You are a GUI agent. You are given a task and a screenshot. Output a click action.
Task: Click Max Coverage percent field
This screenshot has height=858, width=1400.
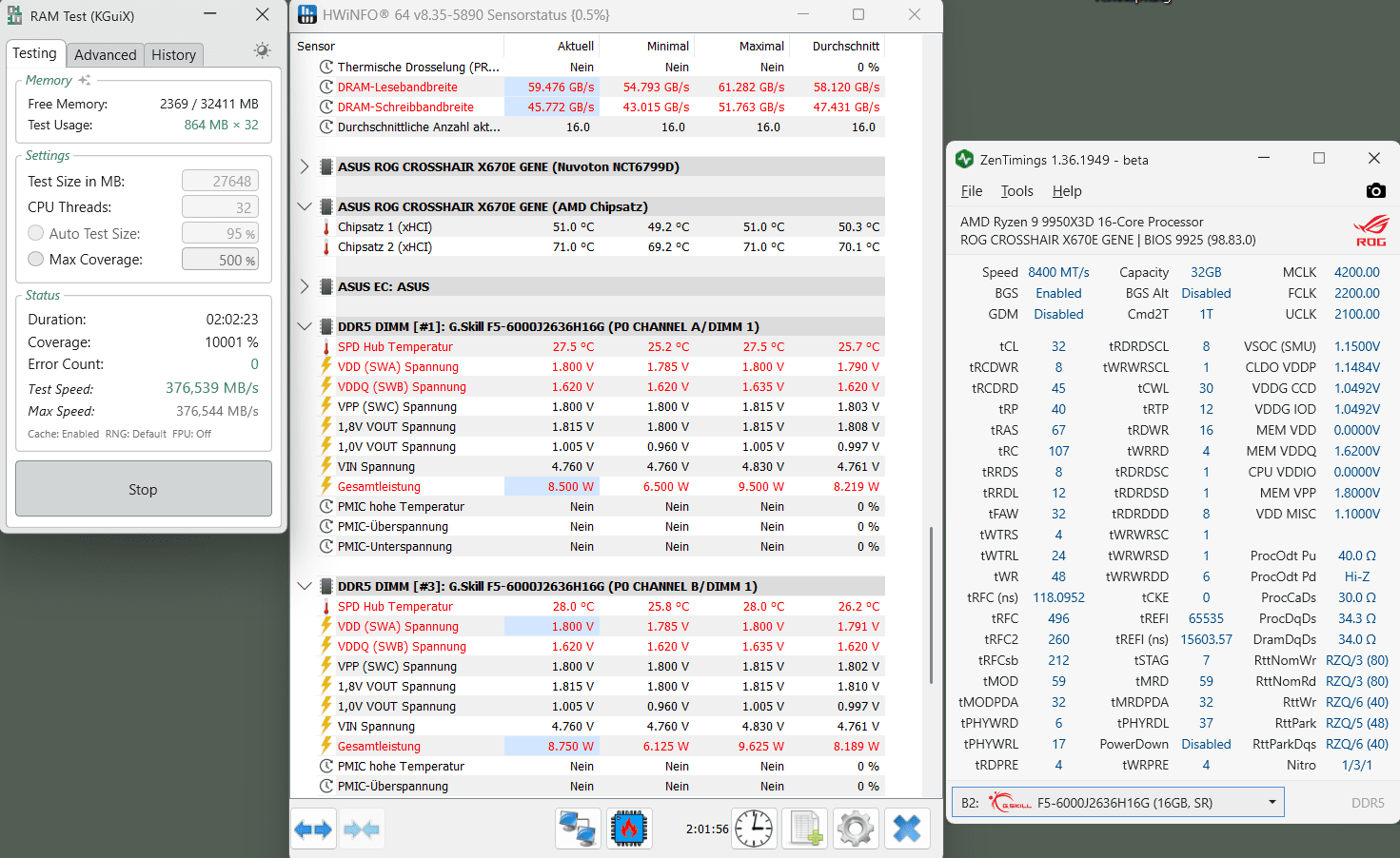point(220,260)
